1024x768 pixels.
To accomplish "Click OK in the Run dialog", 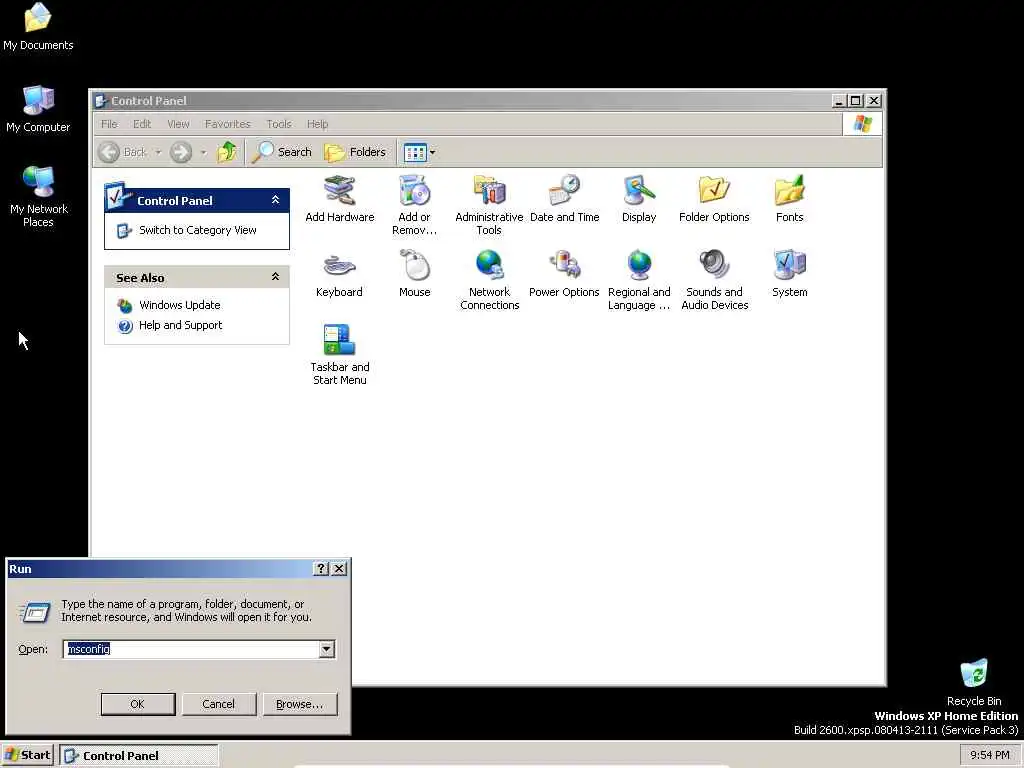I will [138, 704].
